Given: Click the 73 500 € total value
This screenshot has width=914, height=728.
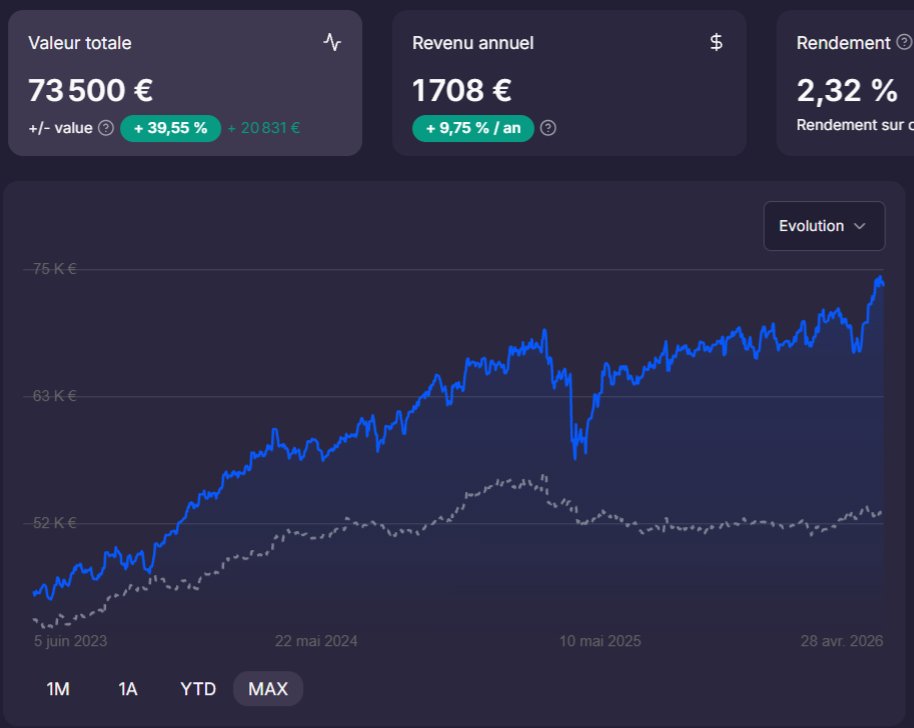Looking at the screenshot, I should 90,90.
